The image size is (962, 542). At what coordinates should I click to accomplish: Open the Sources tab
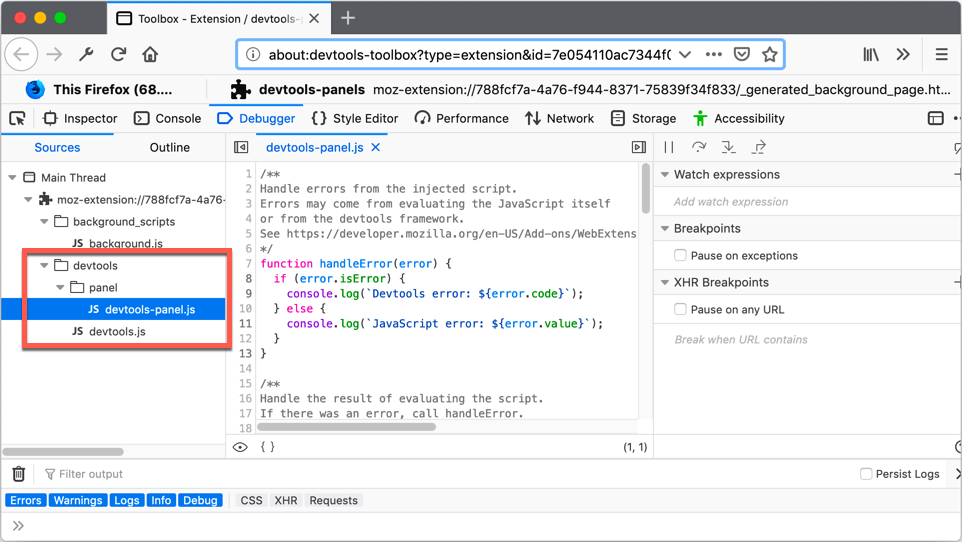pos(57,147)
